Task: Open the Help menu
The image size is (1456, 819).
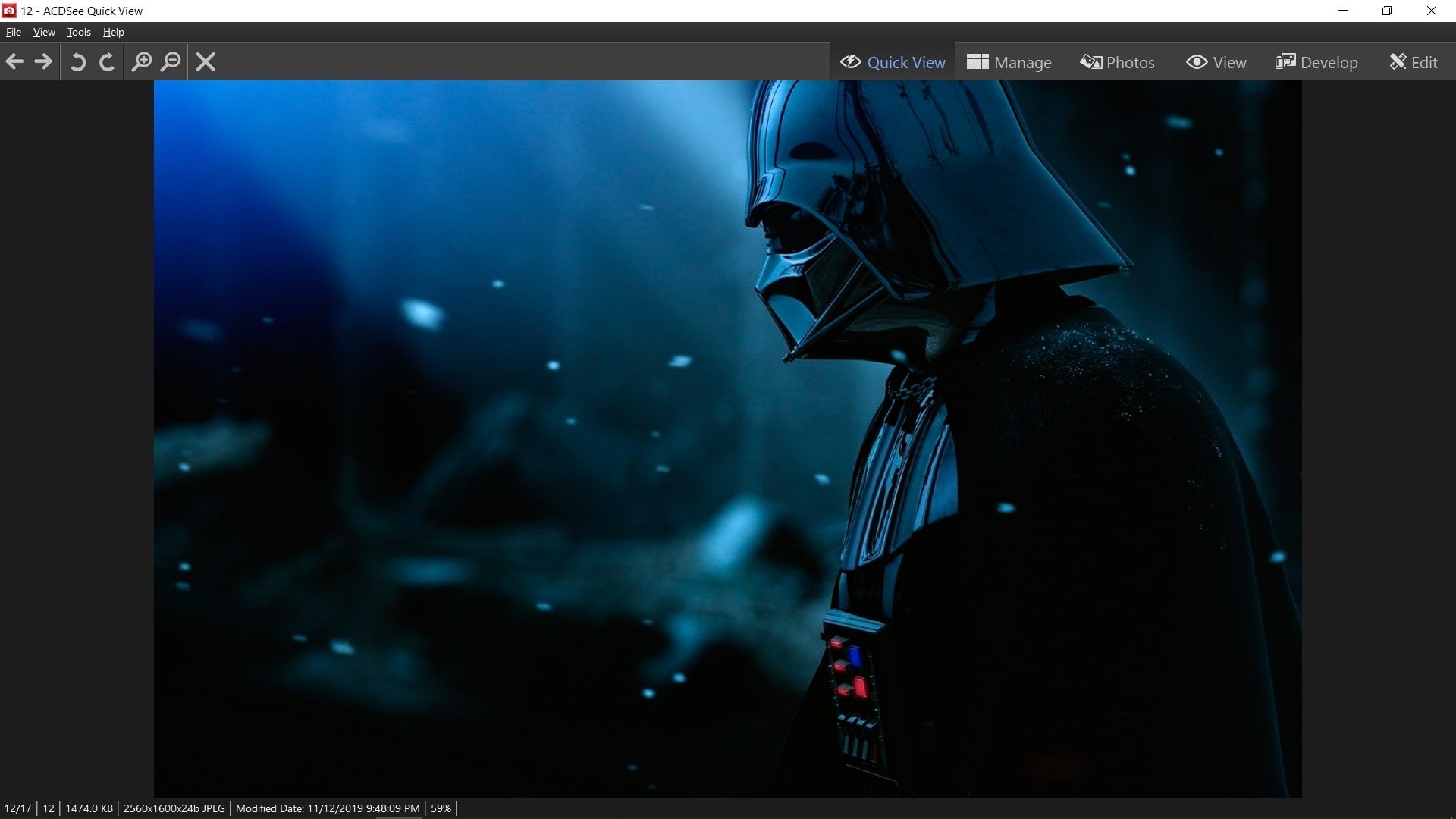Action: [x=114, y=32]
